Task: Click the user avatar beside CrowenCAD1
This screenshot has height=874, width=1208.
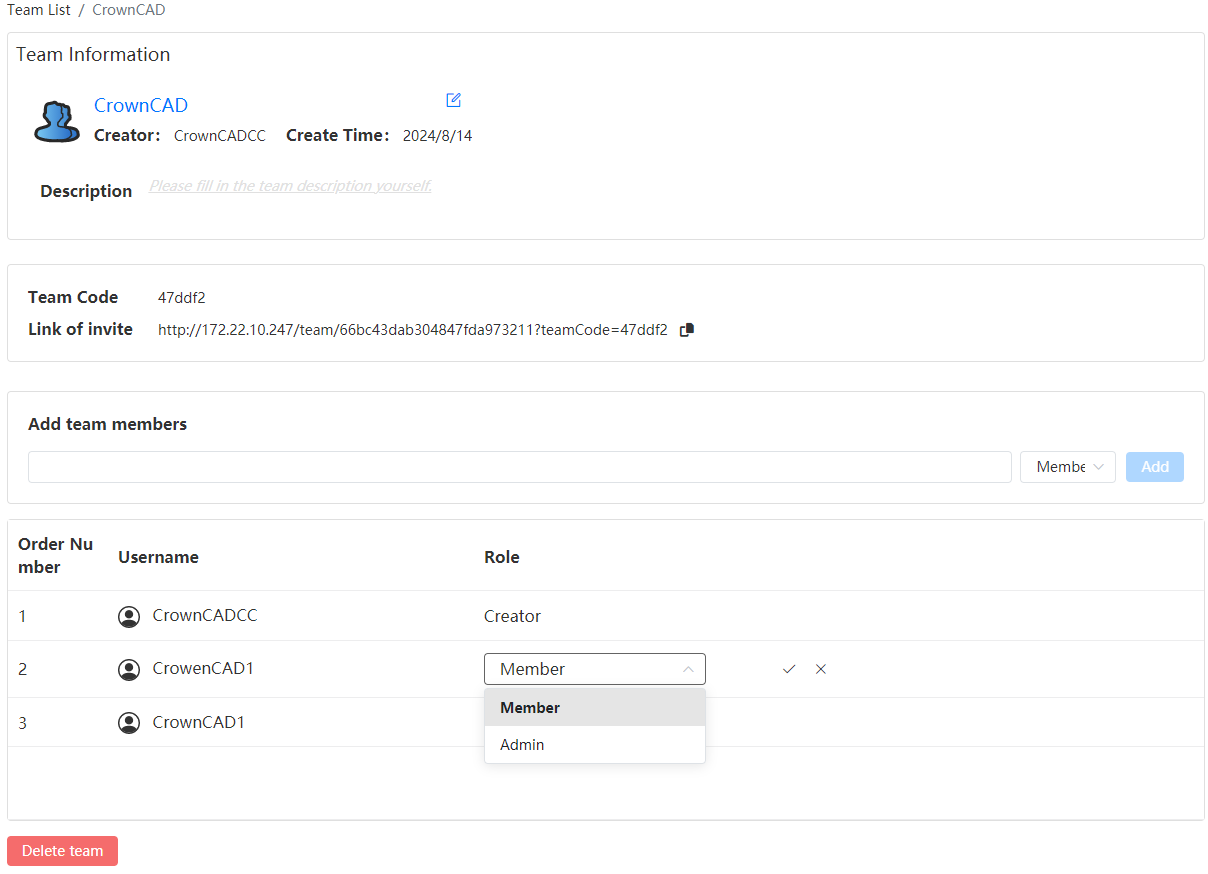Action: coord(129,669)
